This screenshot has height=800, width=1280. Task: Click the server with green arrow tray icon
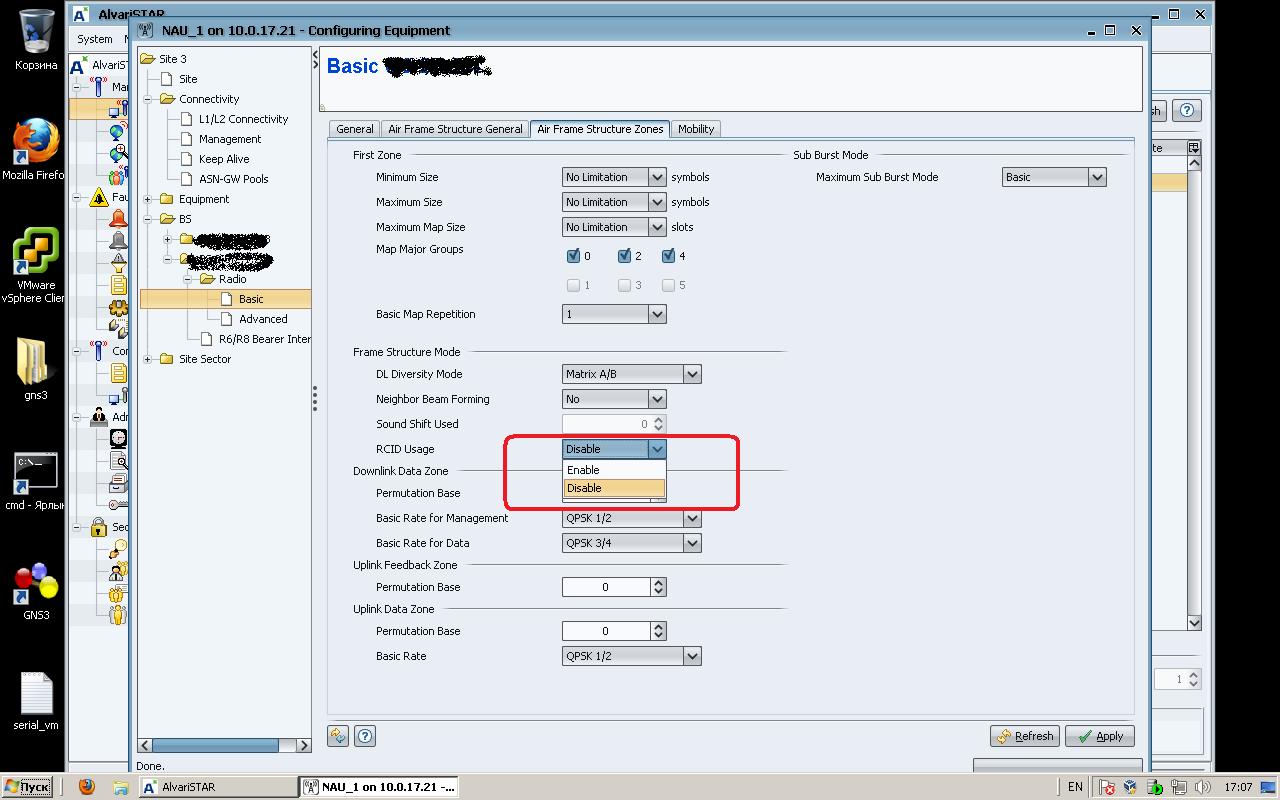pos(1155,787)
